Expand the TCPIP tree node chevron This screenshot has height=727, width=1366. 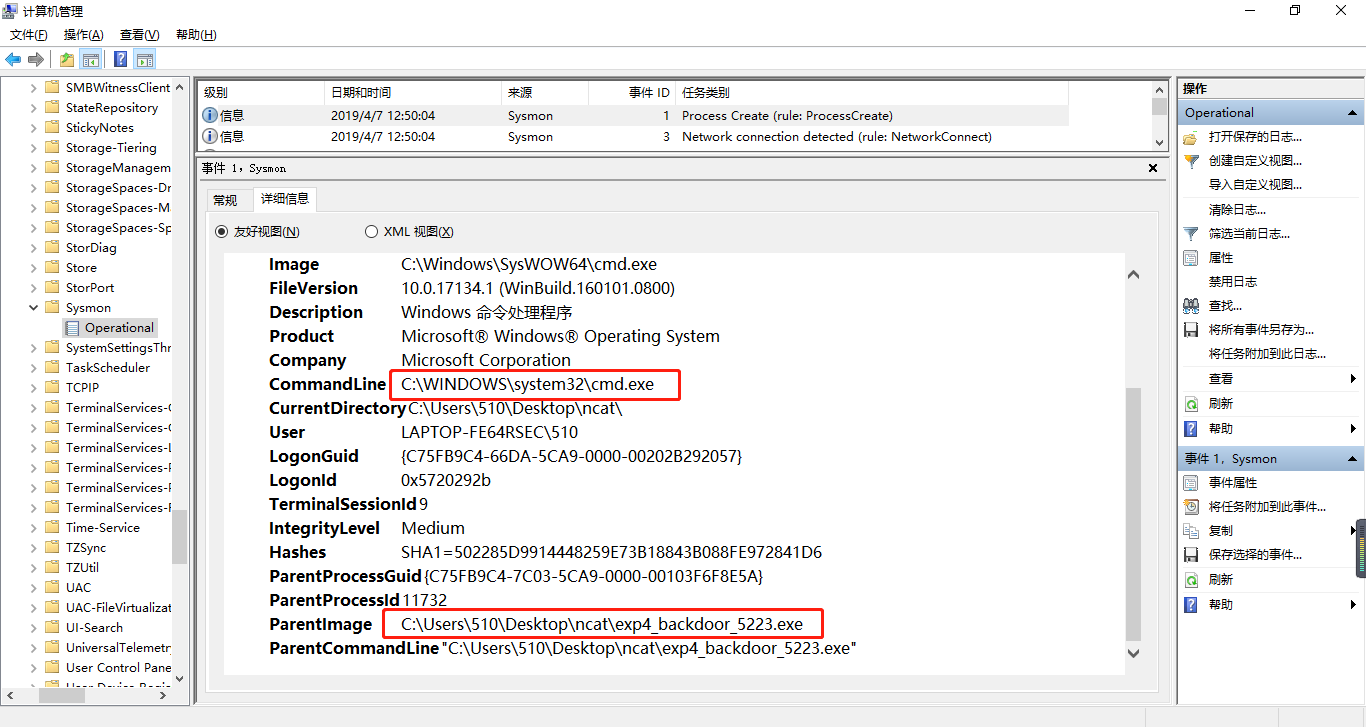click(33, 388)
